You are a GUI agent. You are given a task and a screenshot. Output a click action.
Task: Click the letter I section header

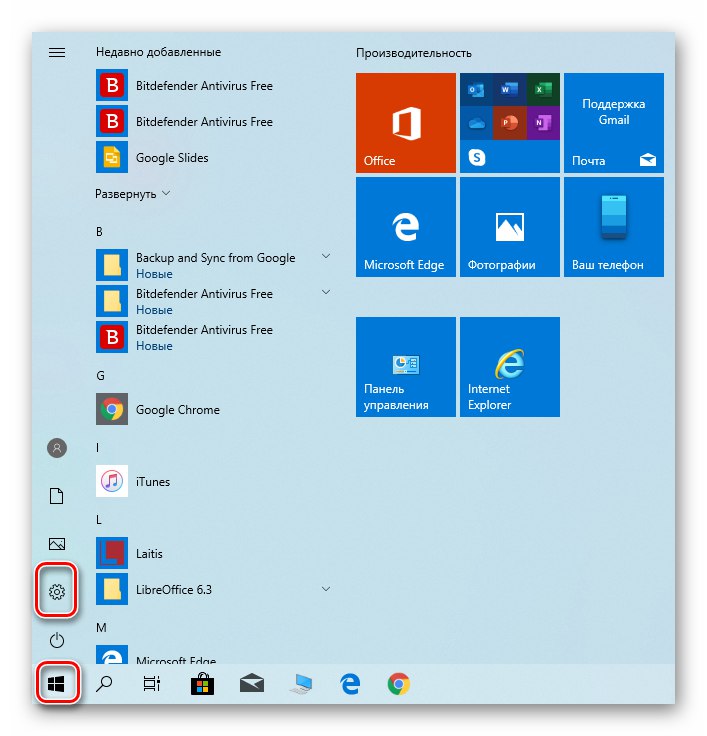pyautogui.click(x=98, y=447)
